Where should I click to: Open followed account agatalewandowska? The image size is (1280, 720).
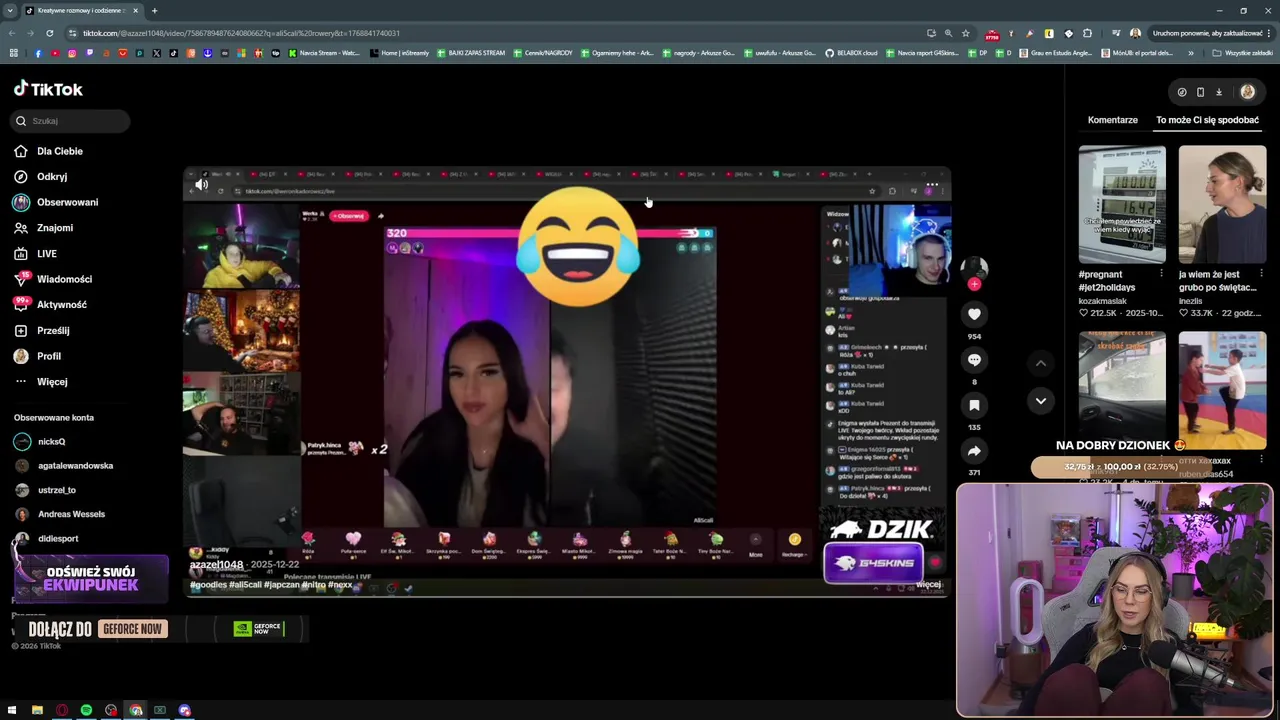[x=75, y=466]
